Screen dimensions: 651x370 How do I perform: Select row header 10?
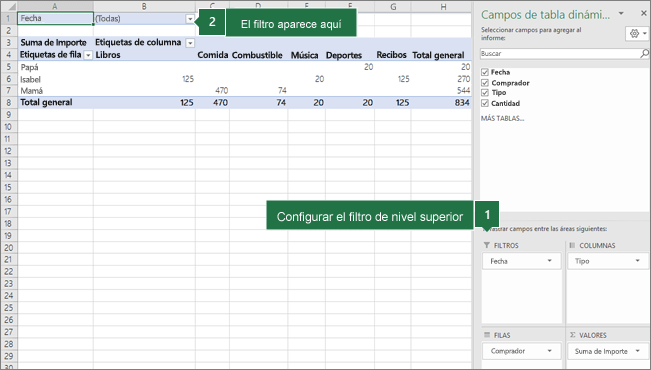coord(8,127)
